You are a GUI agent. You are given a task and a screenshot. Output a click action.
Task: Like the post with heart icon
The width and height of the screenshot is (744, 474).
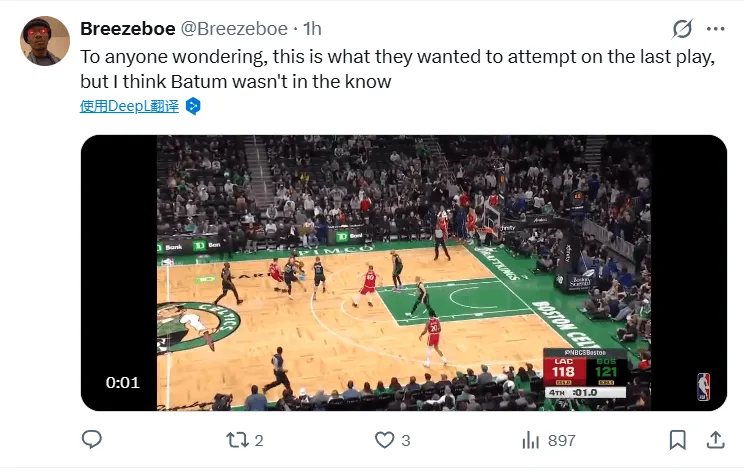(x=384, y=440)
